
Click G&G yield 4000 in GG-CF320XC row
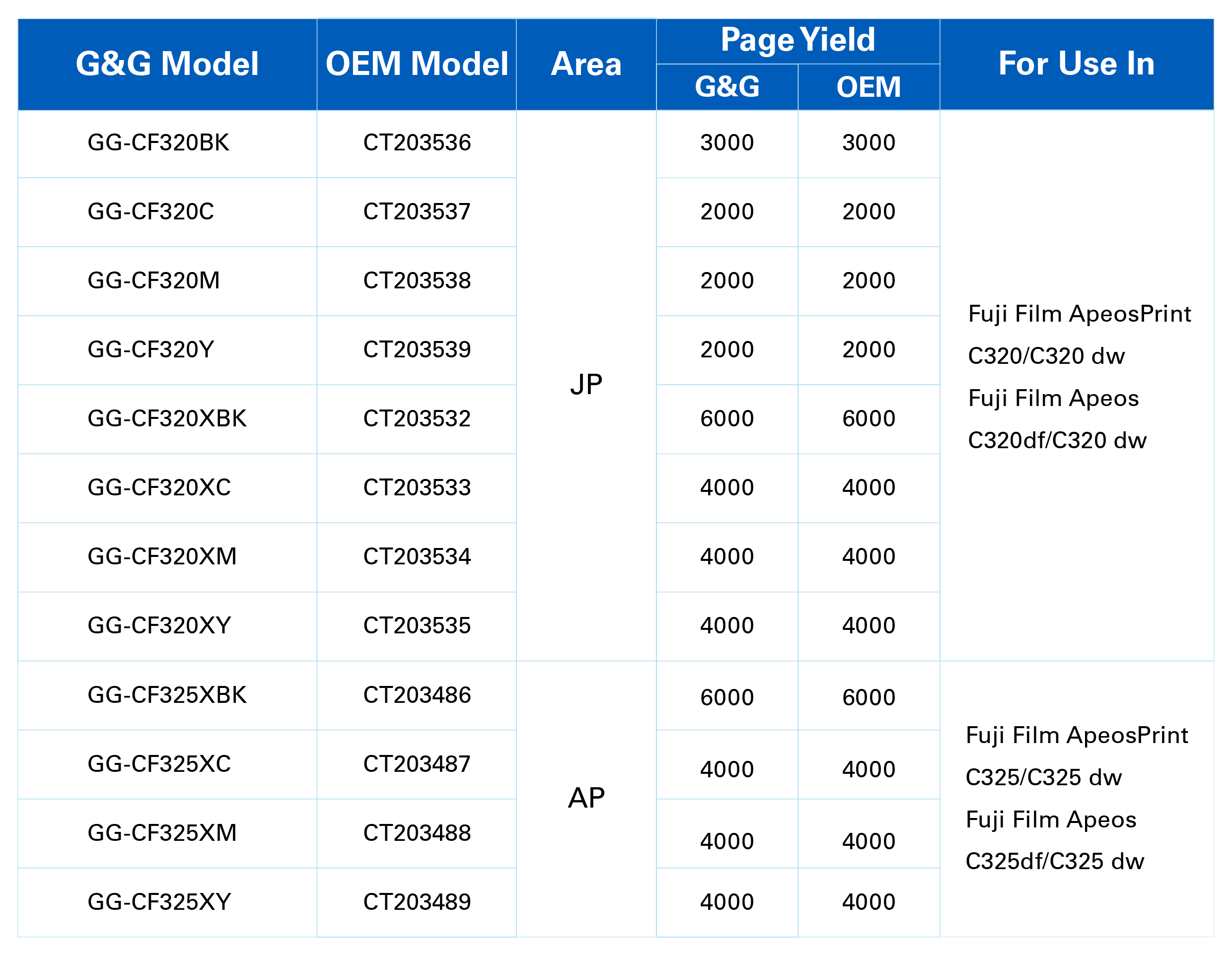click(727, 487)
